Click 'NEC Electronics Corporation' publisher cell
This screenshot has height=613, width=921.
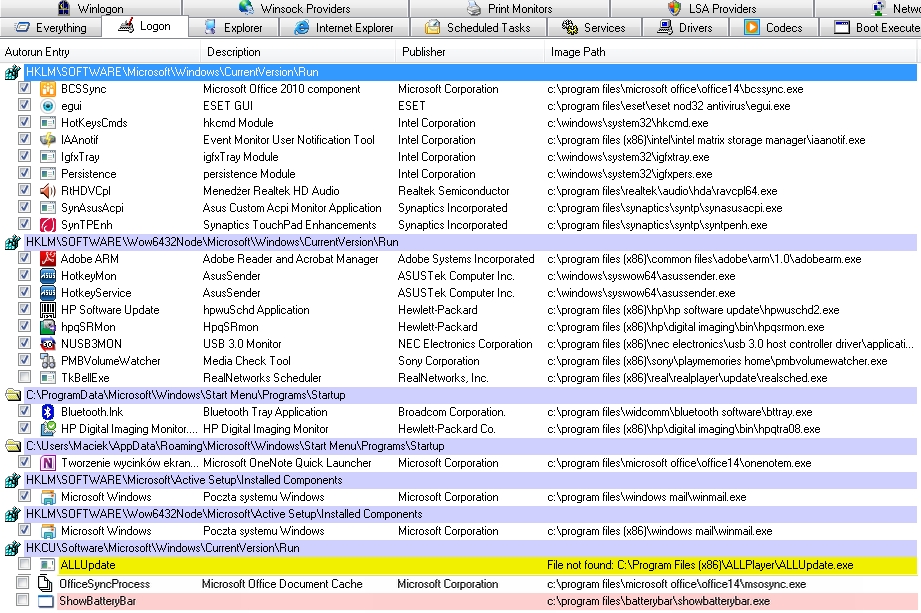[465, 344]
